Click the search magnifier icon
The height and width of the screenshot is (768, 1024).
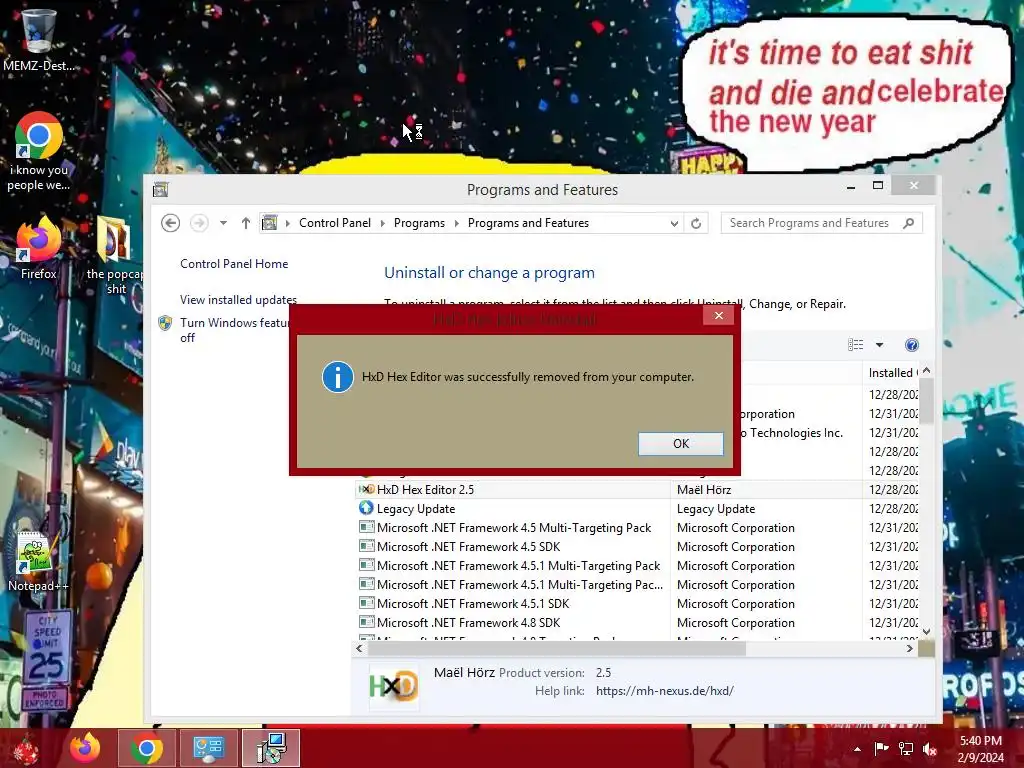pos(908,223)
